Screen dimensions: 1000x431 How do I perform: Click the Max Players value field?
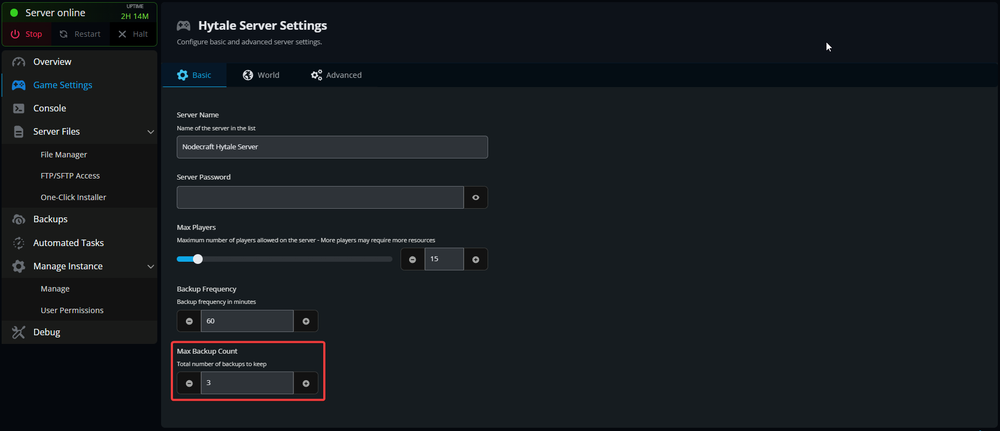point(445,259)
